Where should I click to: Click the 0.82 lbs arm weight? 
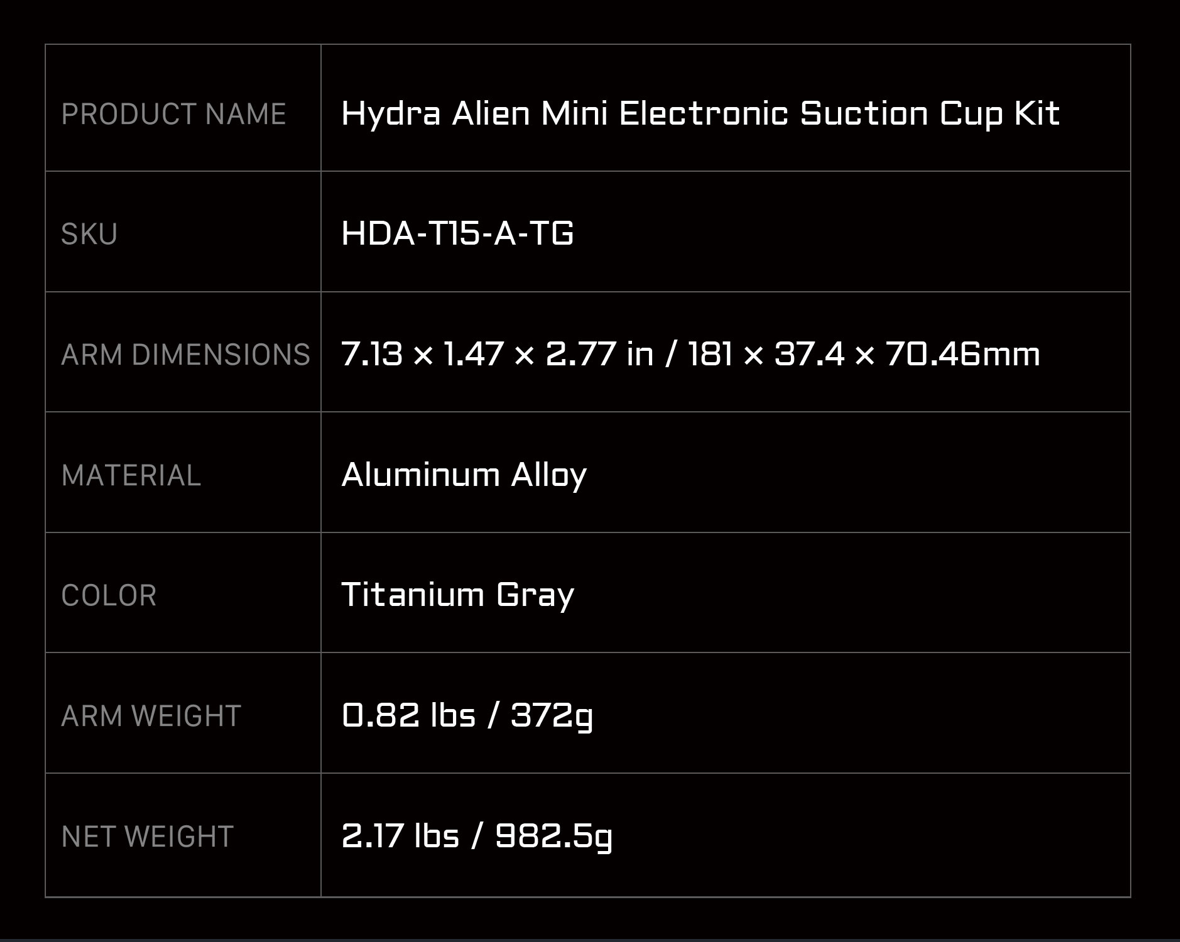[408, 715]
